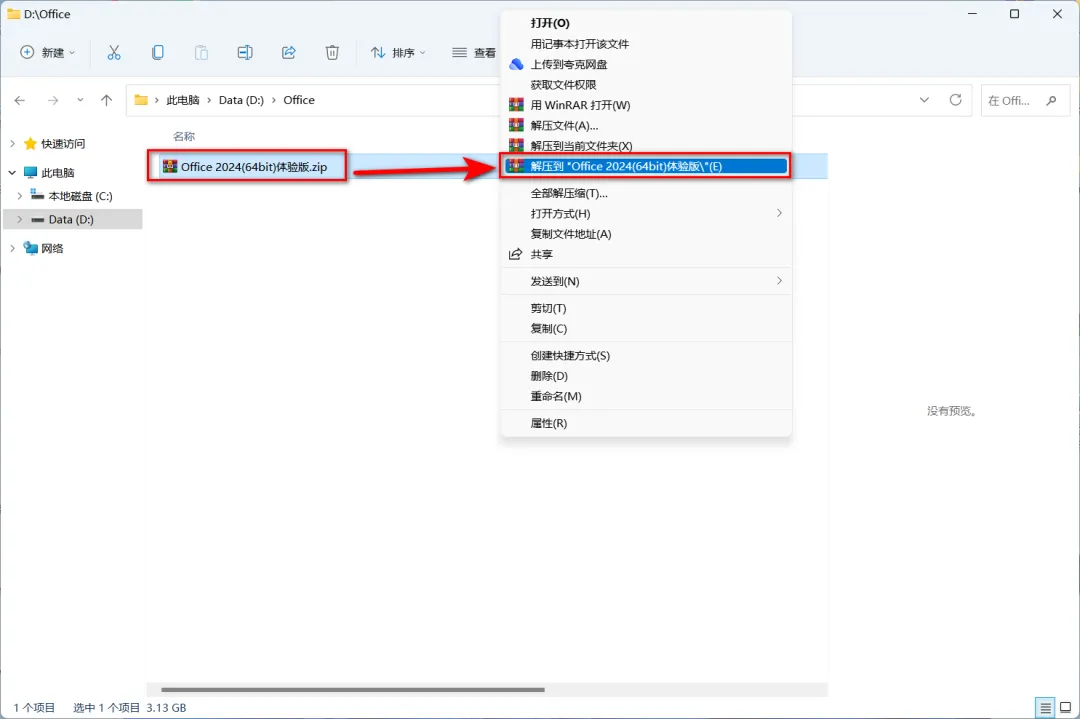Choose 上传到夸克网盘 in context menu

click(x=647, y=64)
